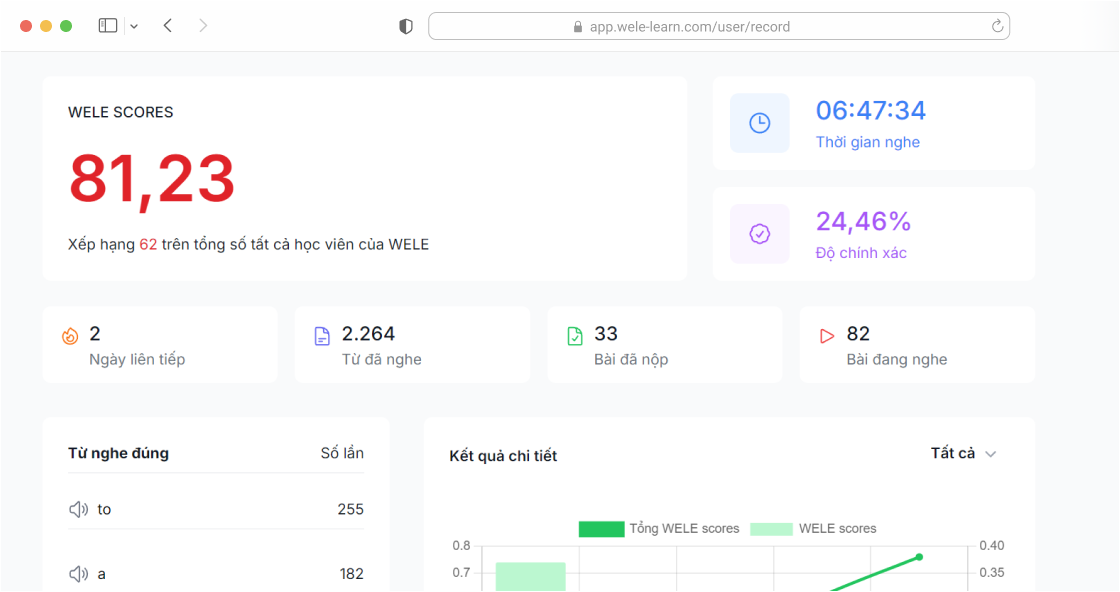Screen dimensions: 1120x592
Task: Play audio for the word "to"
Action: pos(79,510)
